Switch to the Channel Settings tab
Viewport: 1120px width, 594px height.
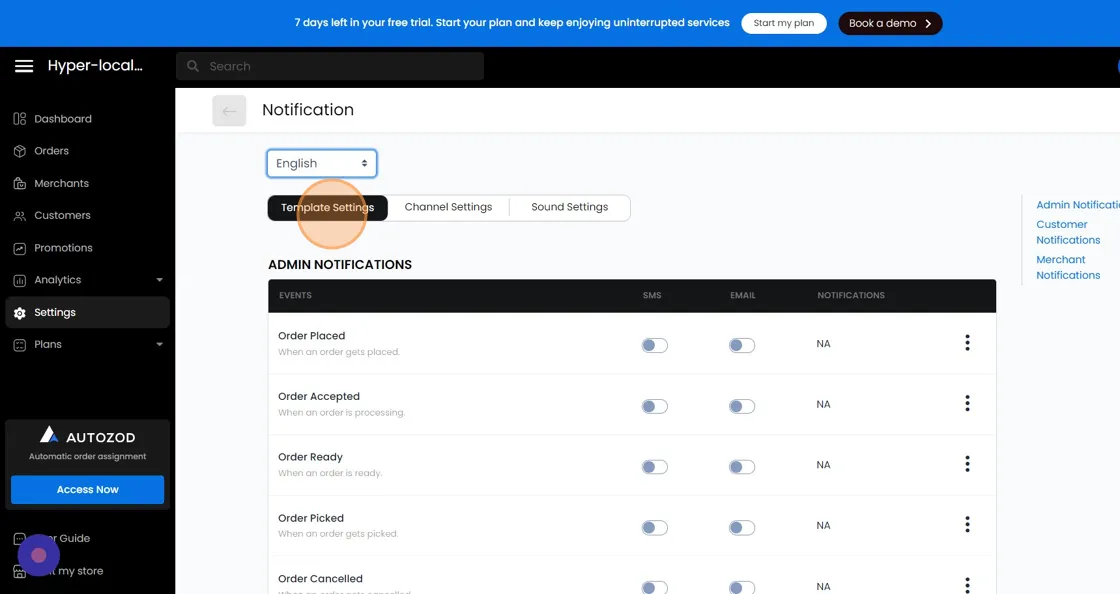pos(449,207)
